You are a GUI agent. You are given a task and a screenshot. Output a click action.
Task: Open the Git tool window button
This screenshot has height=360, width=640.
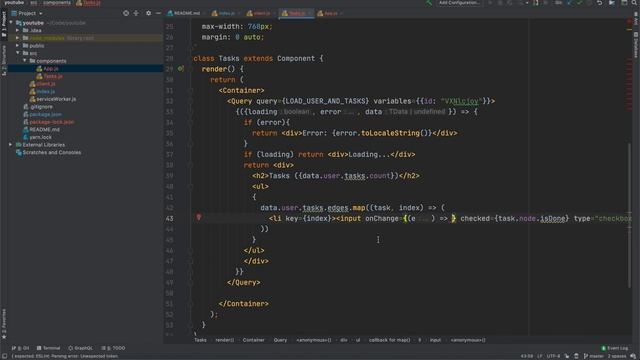pos(20,348)
